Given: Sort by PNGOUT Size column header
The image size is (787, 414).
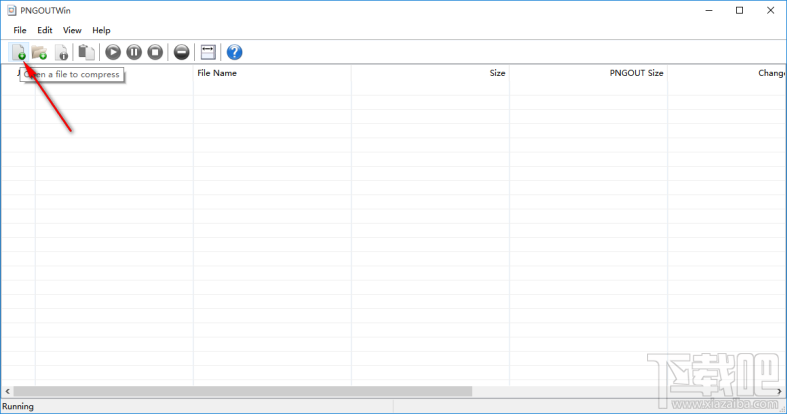Looking at the screenshot, I should [588, 73].
